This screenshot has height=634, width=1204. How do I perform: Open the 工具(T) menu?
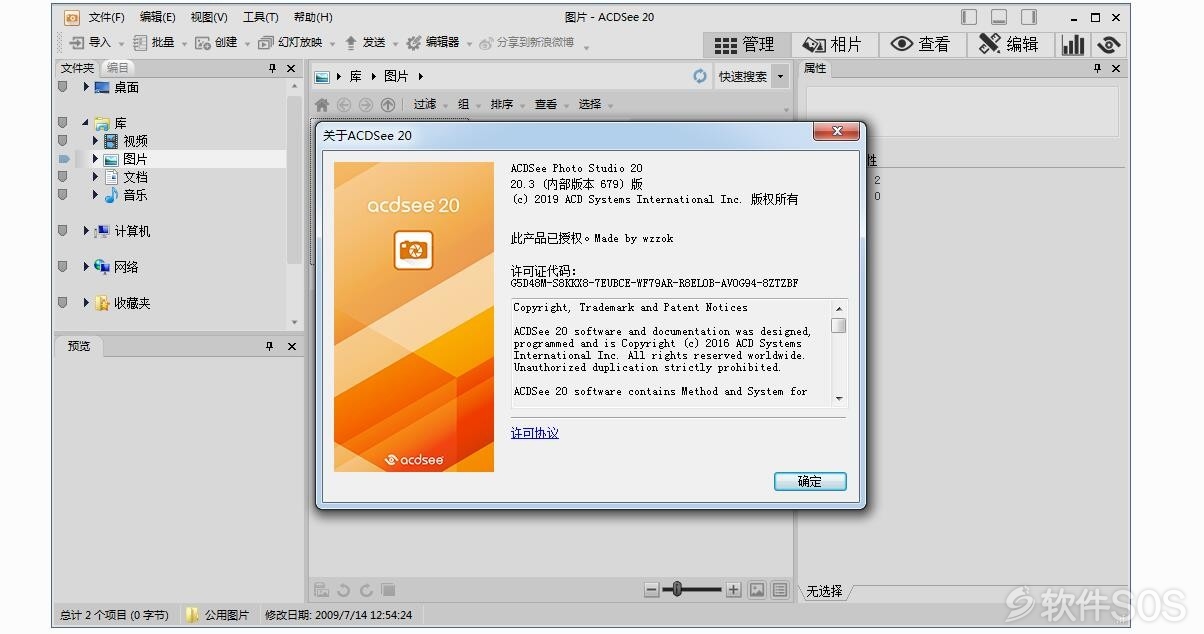[261, 17]
